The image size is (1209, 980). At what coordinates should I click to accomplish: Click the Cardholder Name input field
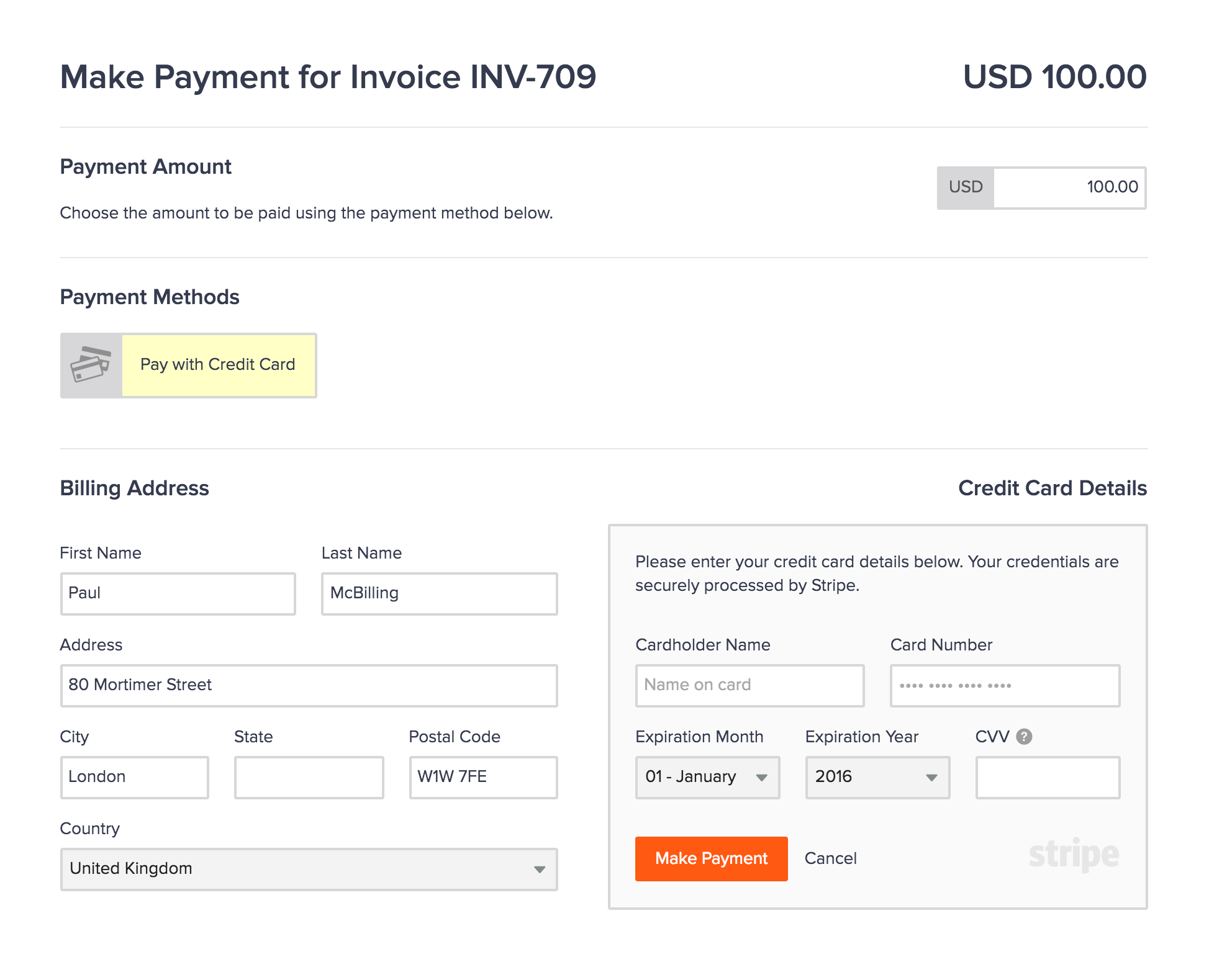[749, 684]
